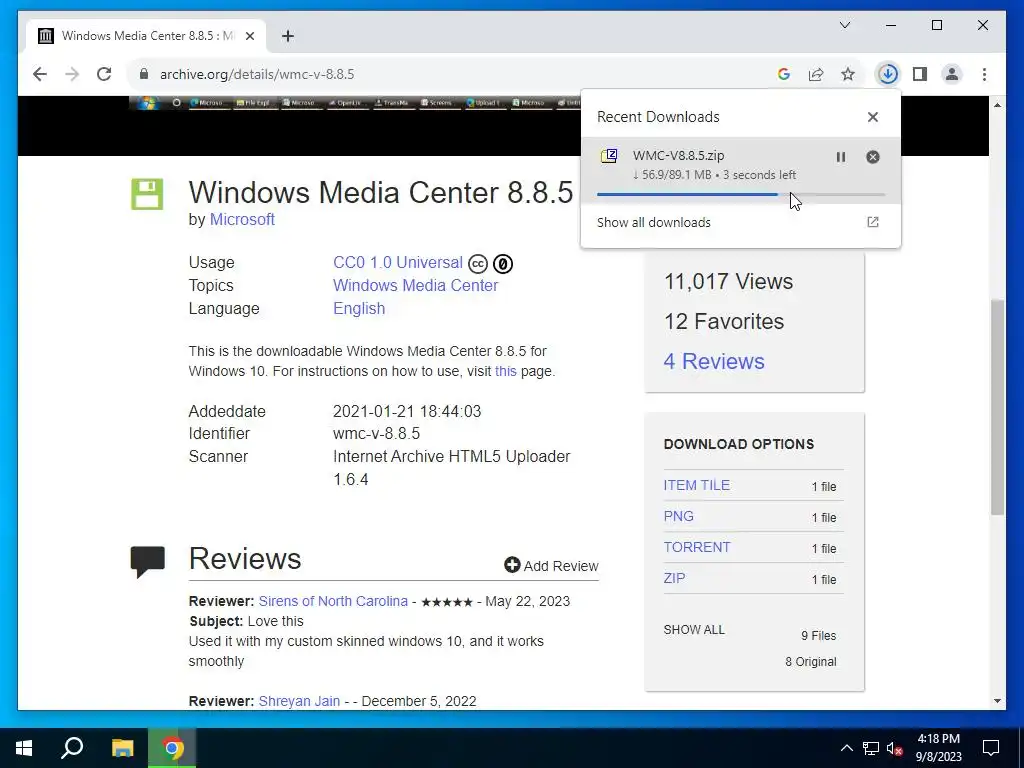
Task: Click the identifier 'wmc-v-8.8.5' text
Action: point(376,434)
